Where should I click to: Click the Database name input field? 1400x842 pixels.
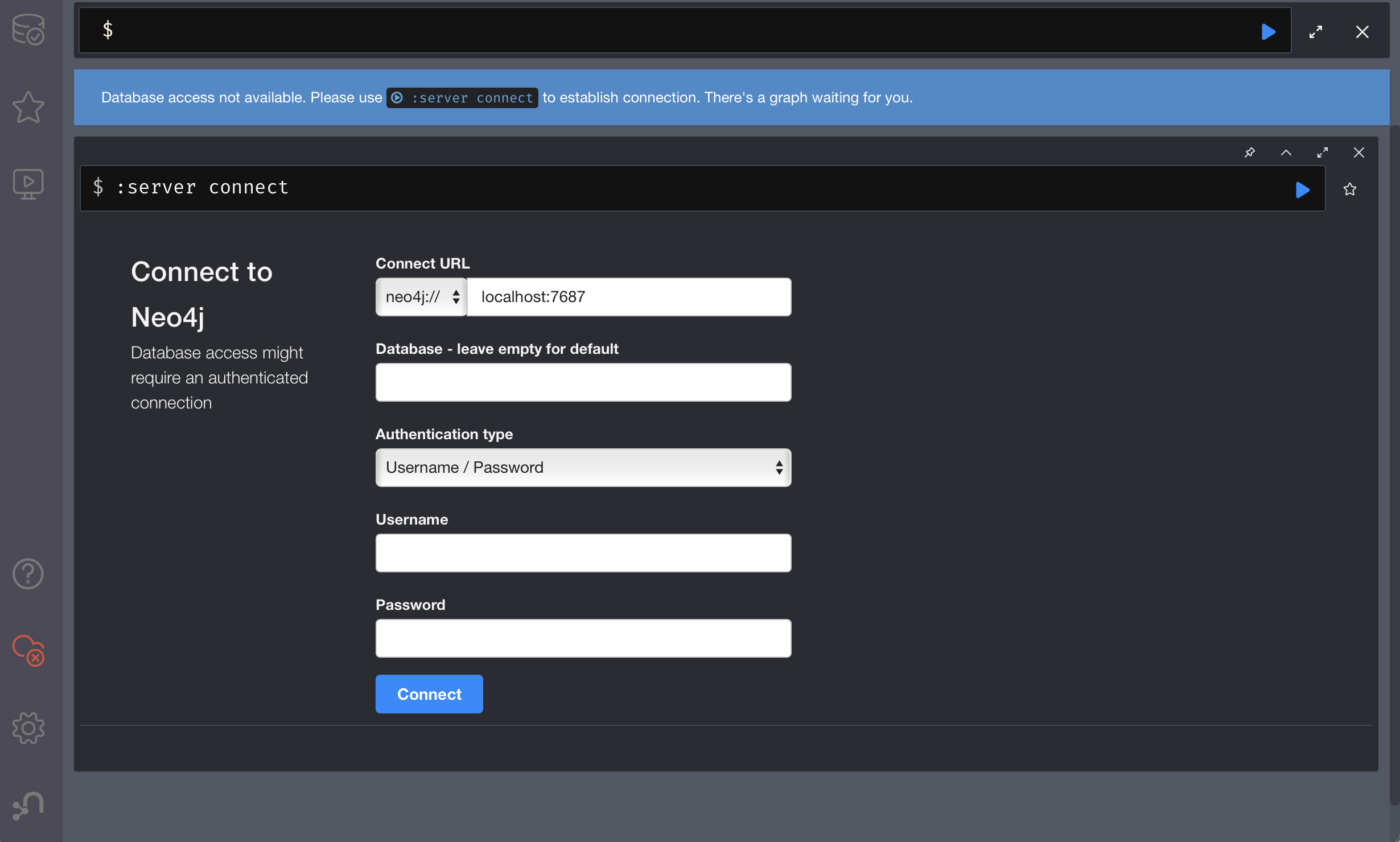[x=583, y=382]
